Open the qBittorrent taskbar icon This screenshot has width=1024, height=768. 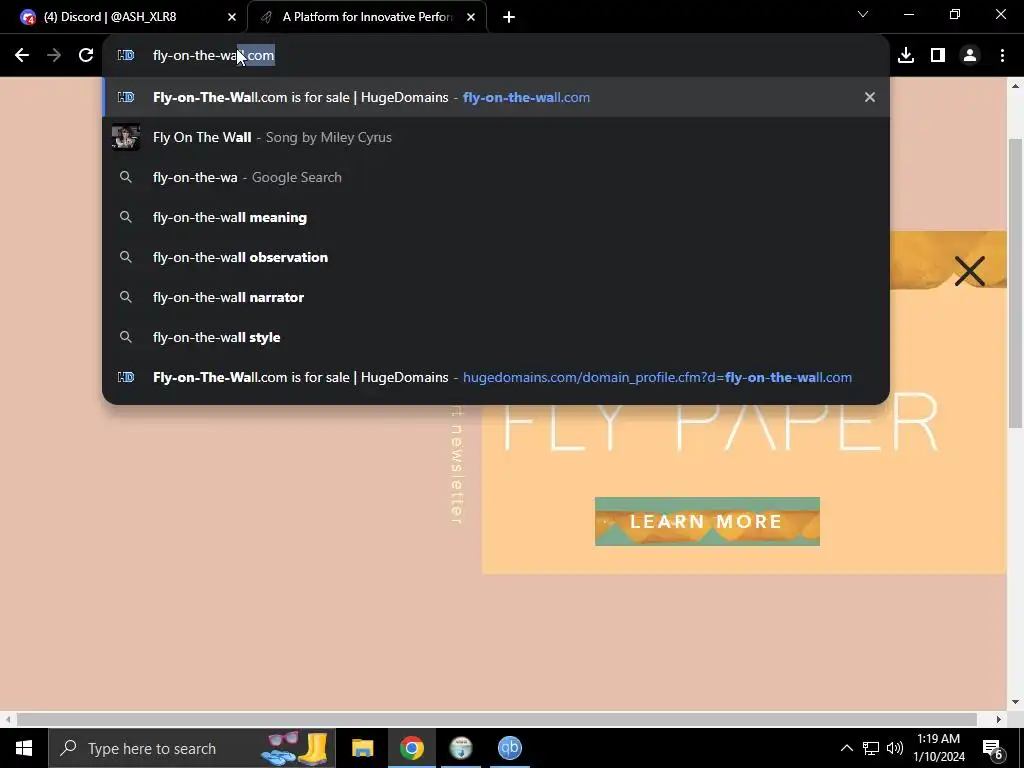[509, 748]
